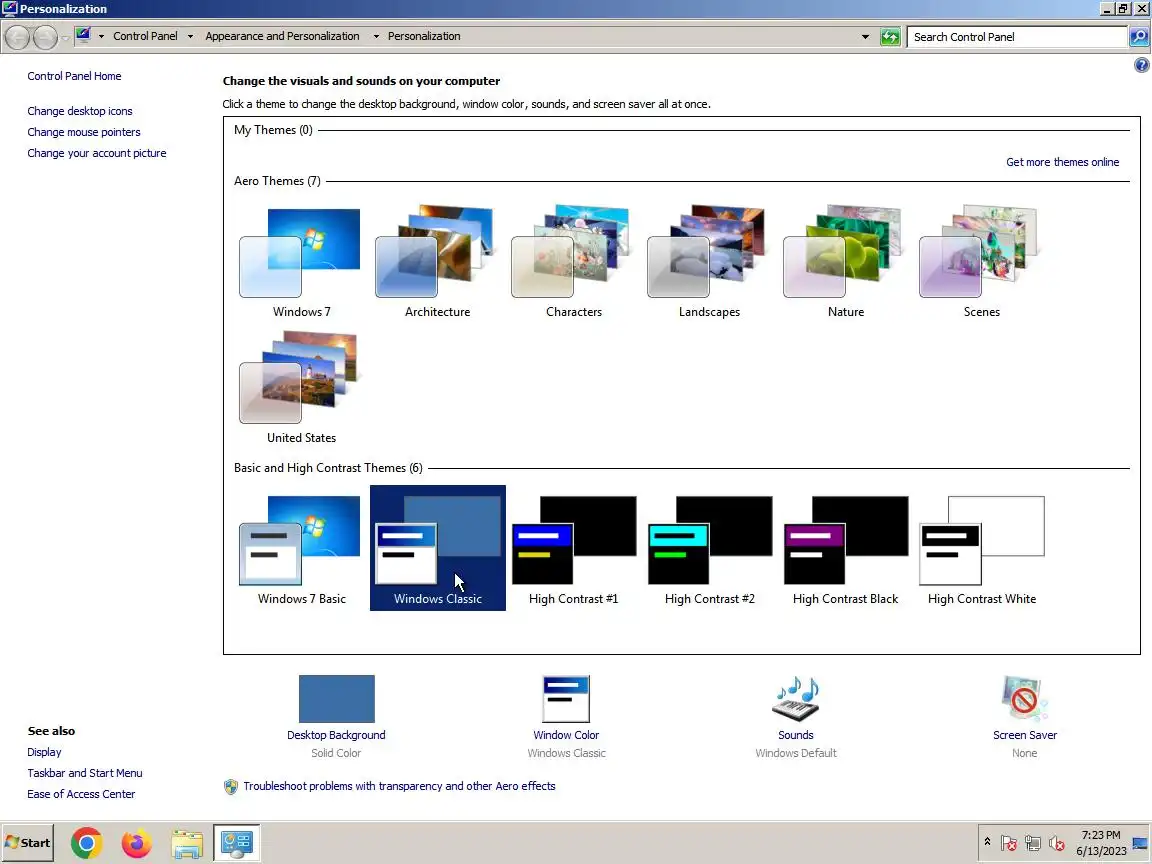This screenshot has height=864, width=1152.
Task: Open Change mouse pointers link
Action: click(84, 132)
